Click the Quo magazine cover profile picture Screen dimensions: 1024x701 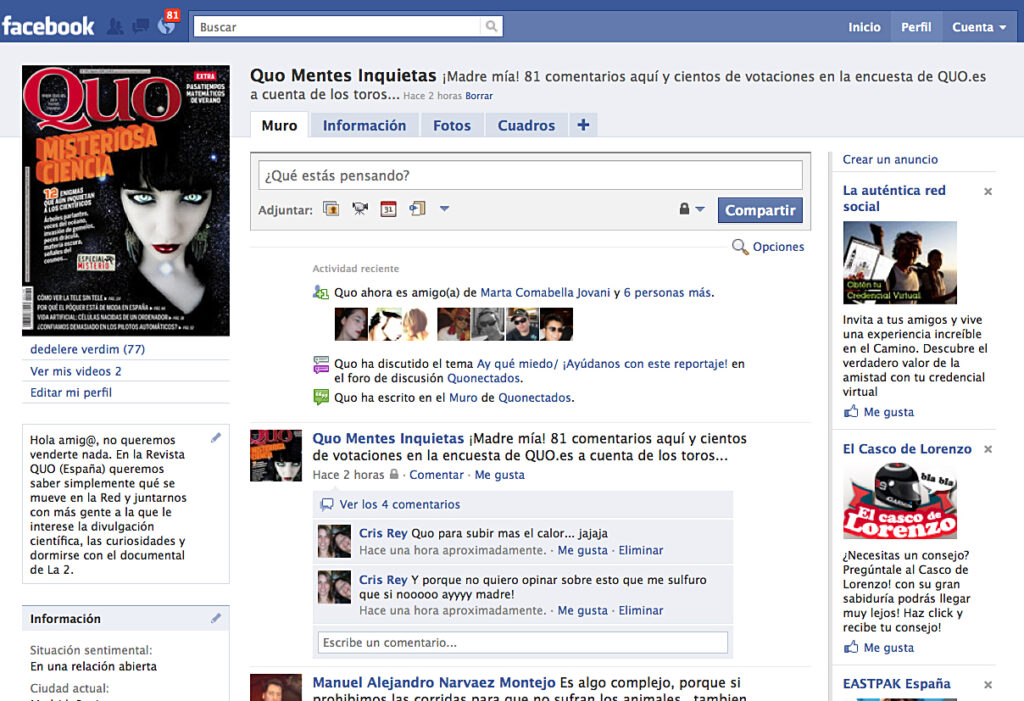pos(126,201)
